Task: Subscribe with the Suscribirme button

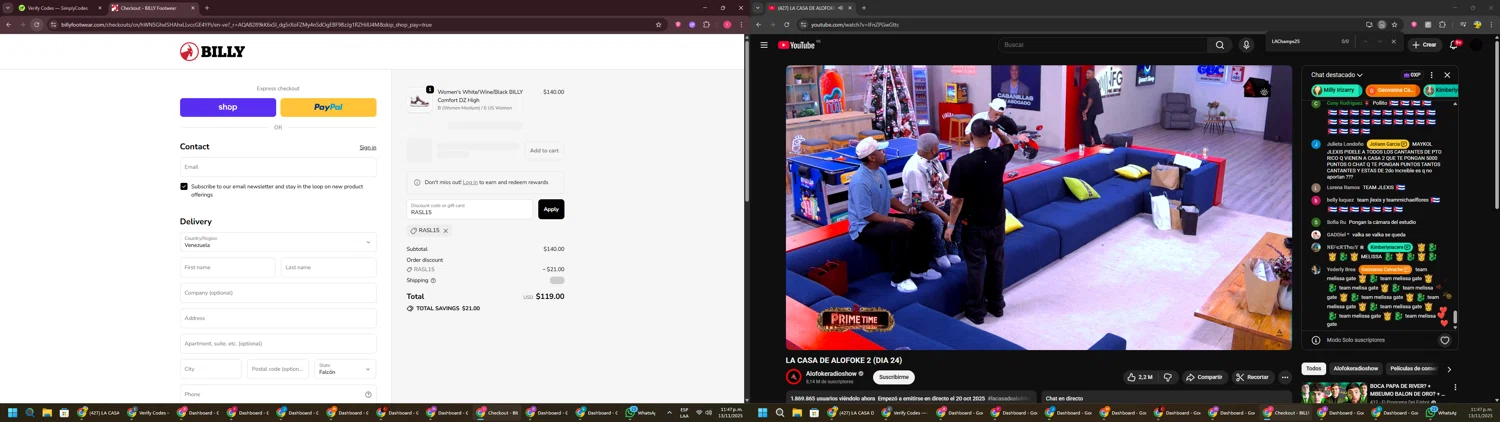Action: 894,377
